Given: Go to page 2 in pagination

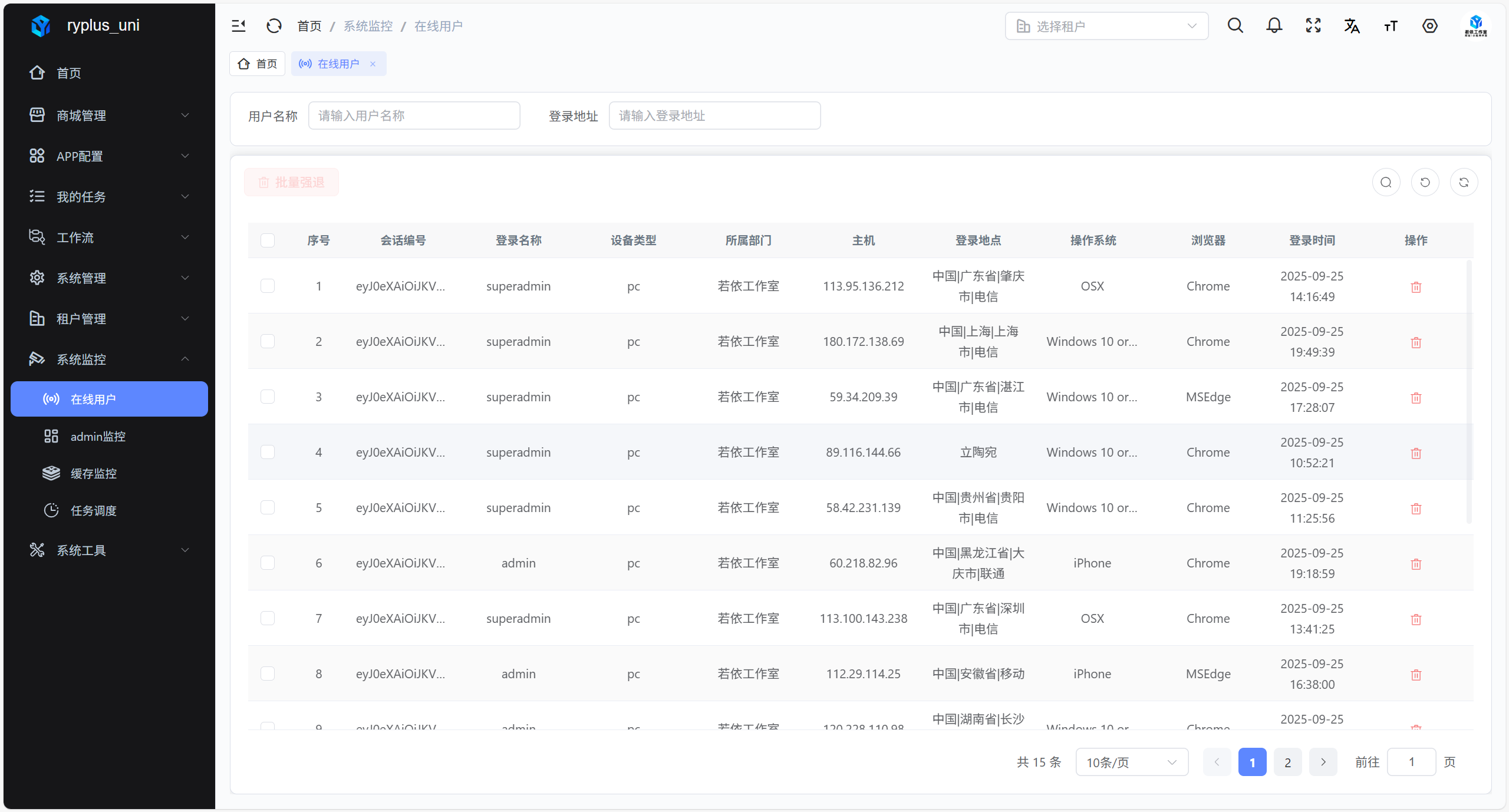Looking at the screenshot, I should 1287,763.
